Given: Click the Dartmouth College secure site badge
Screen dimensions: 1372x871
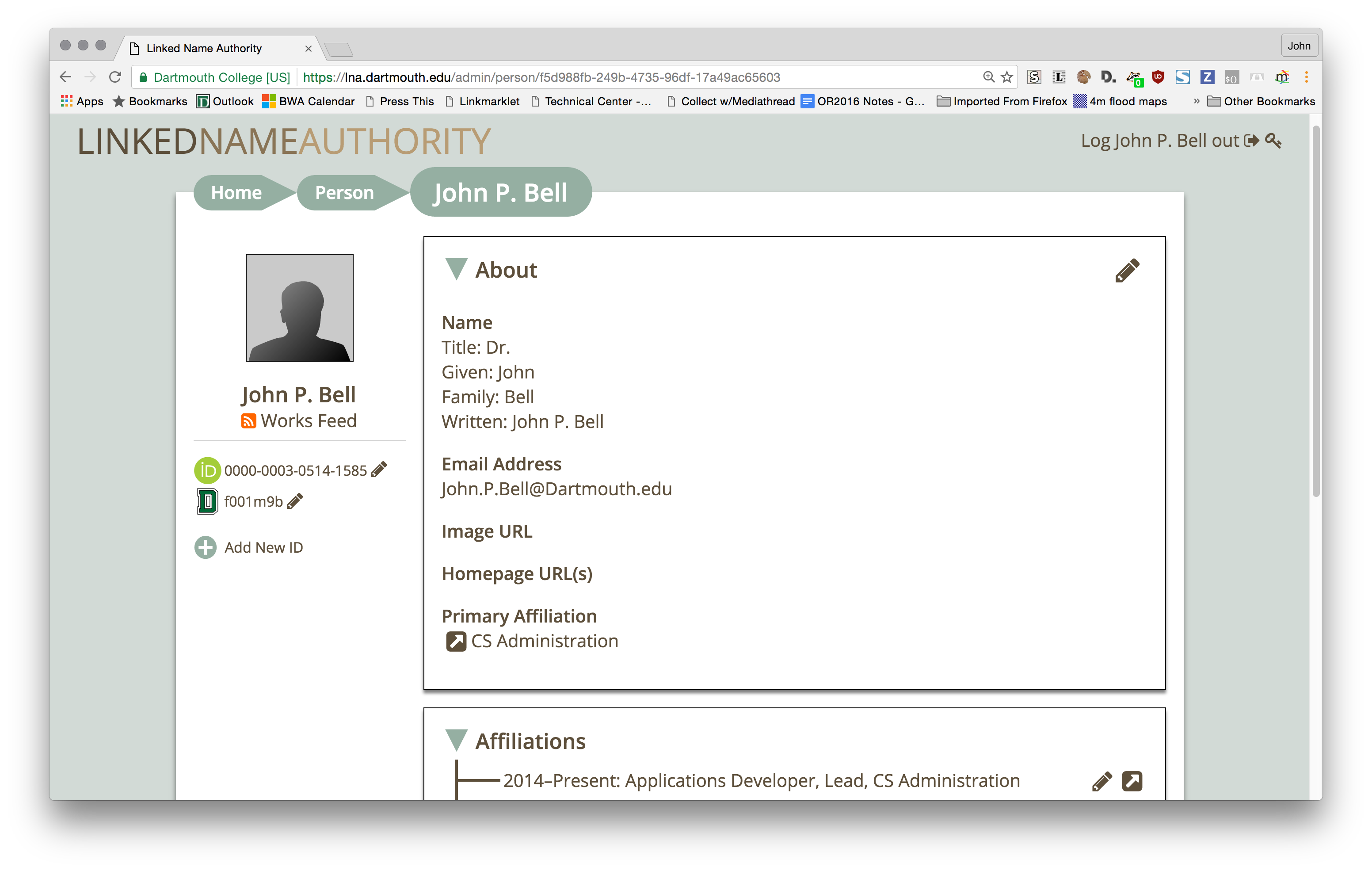Looking at the screenshot, I should point(215,77).
